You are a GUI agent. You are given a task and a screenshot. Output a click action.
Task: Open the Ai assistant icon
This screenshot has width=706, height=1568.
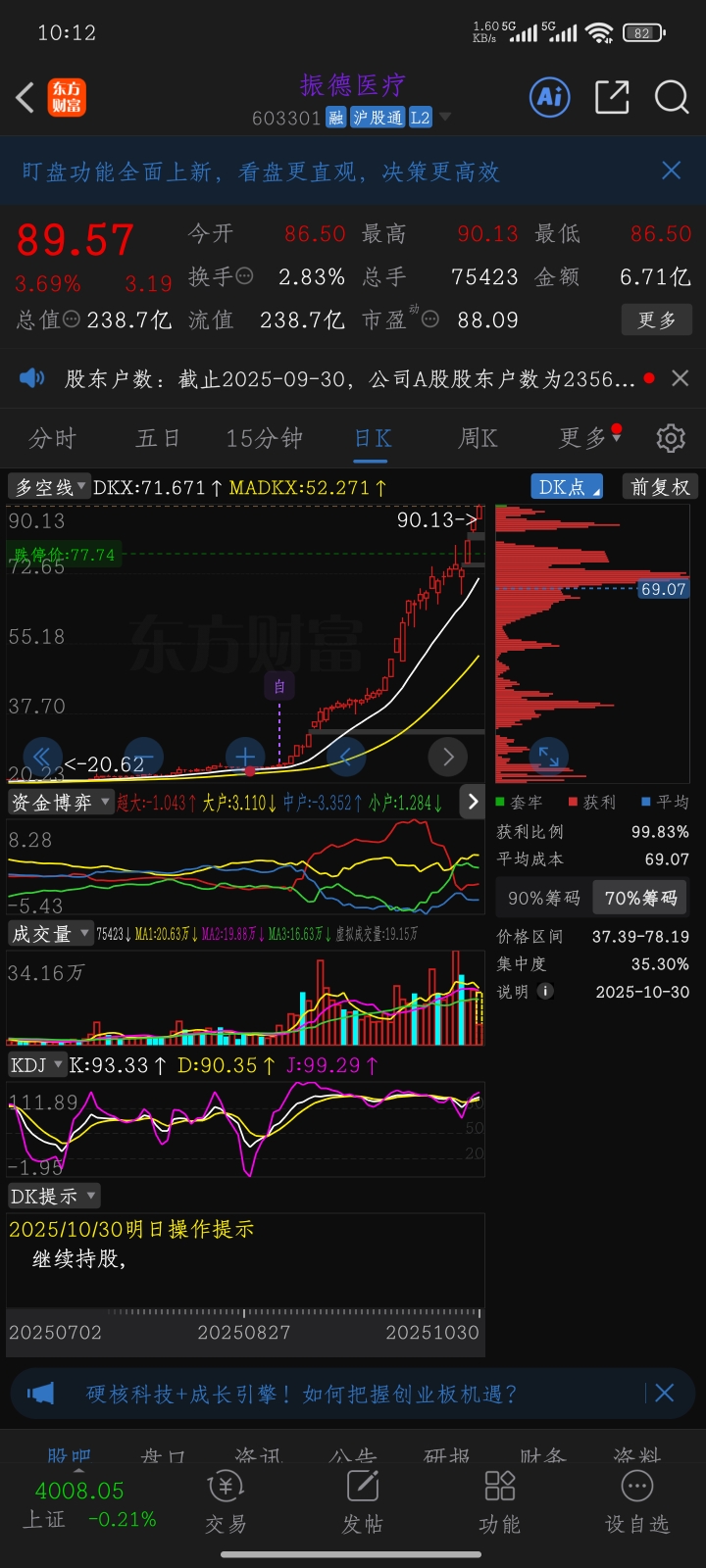click(x=550, y=97)
